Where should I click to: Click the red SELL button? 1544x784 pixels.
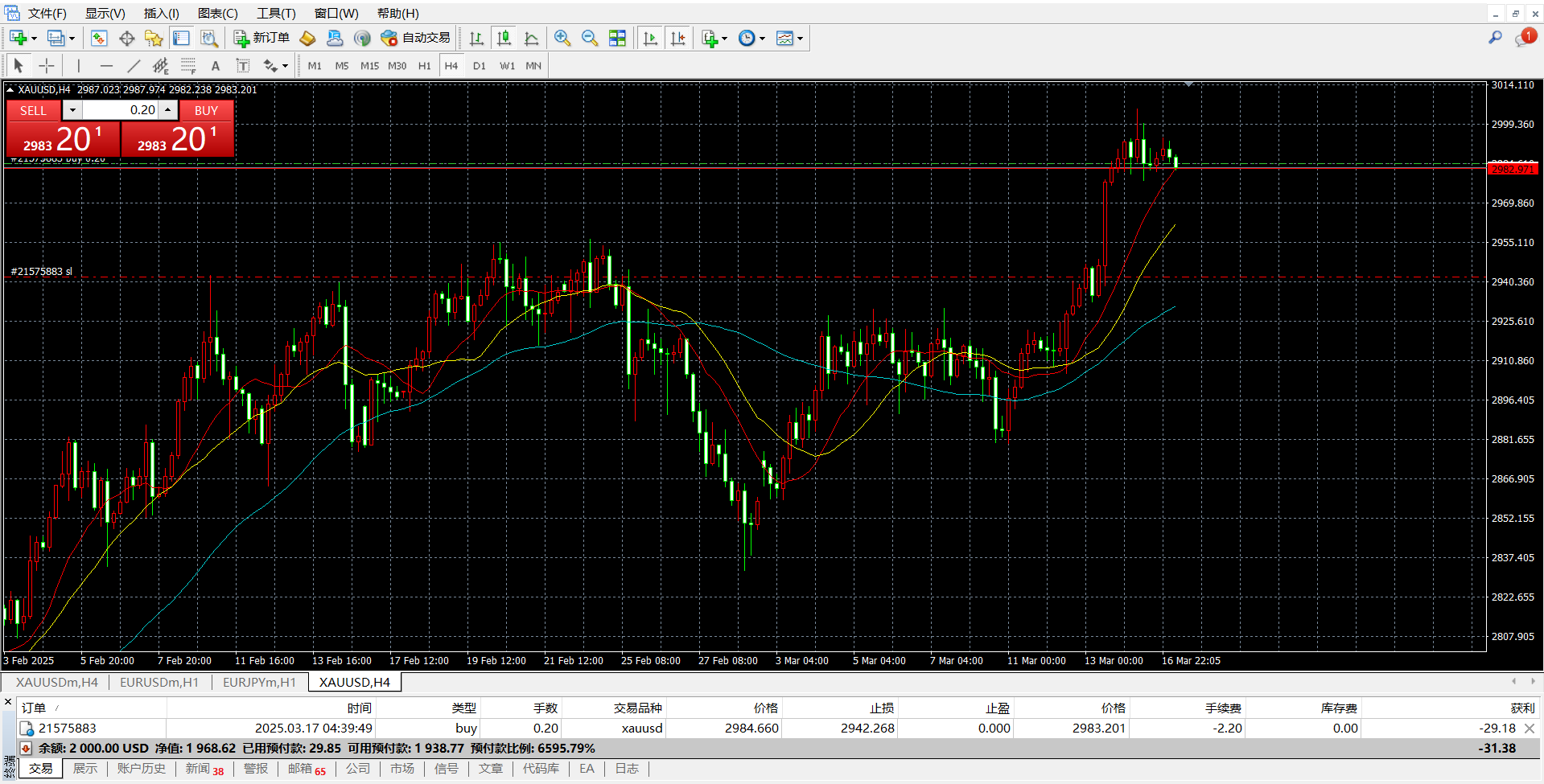click(x=33, y=110)
